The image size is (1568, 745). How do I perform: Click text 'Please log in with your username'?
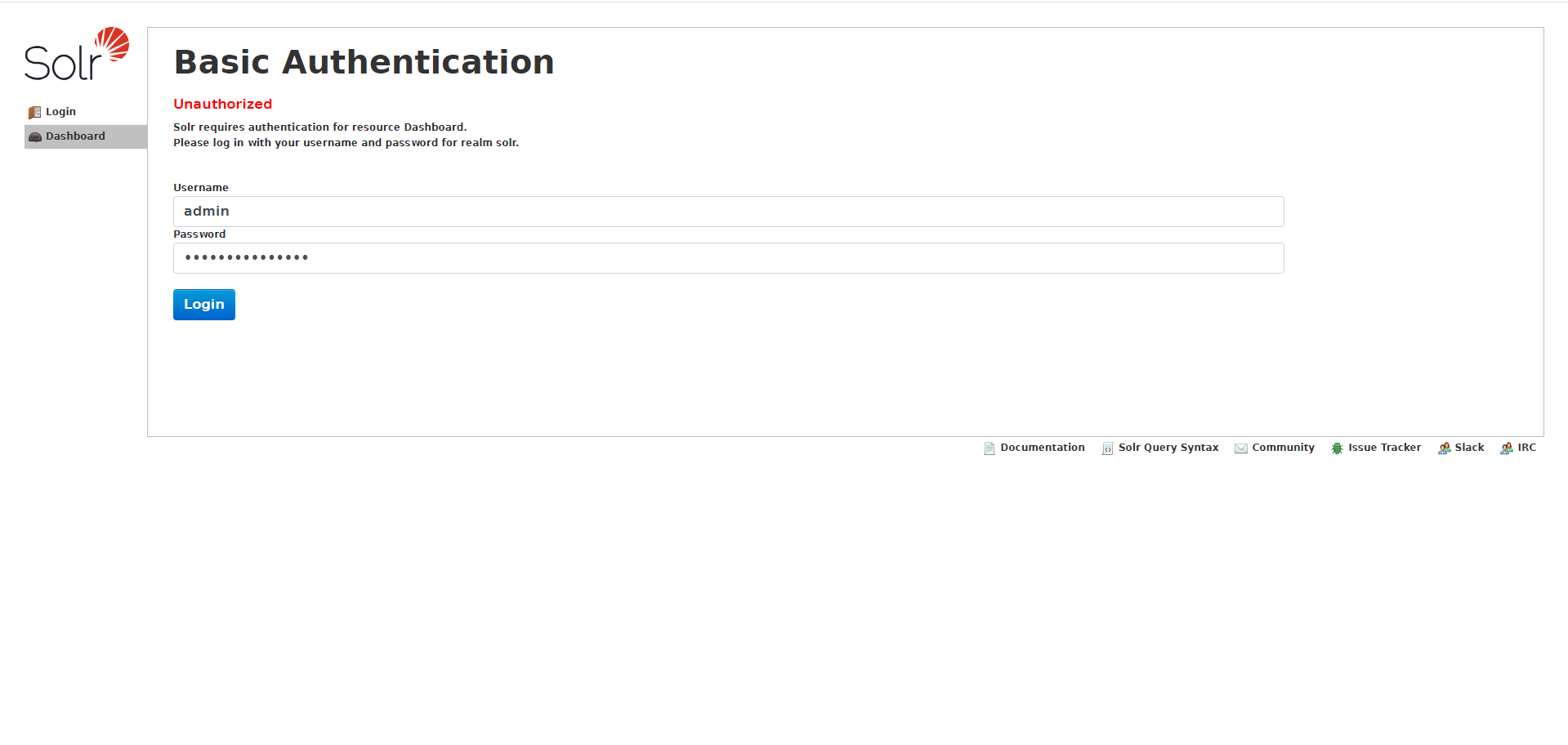coord(266,143)
